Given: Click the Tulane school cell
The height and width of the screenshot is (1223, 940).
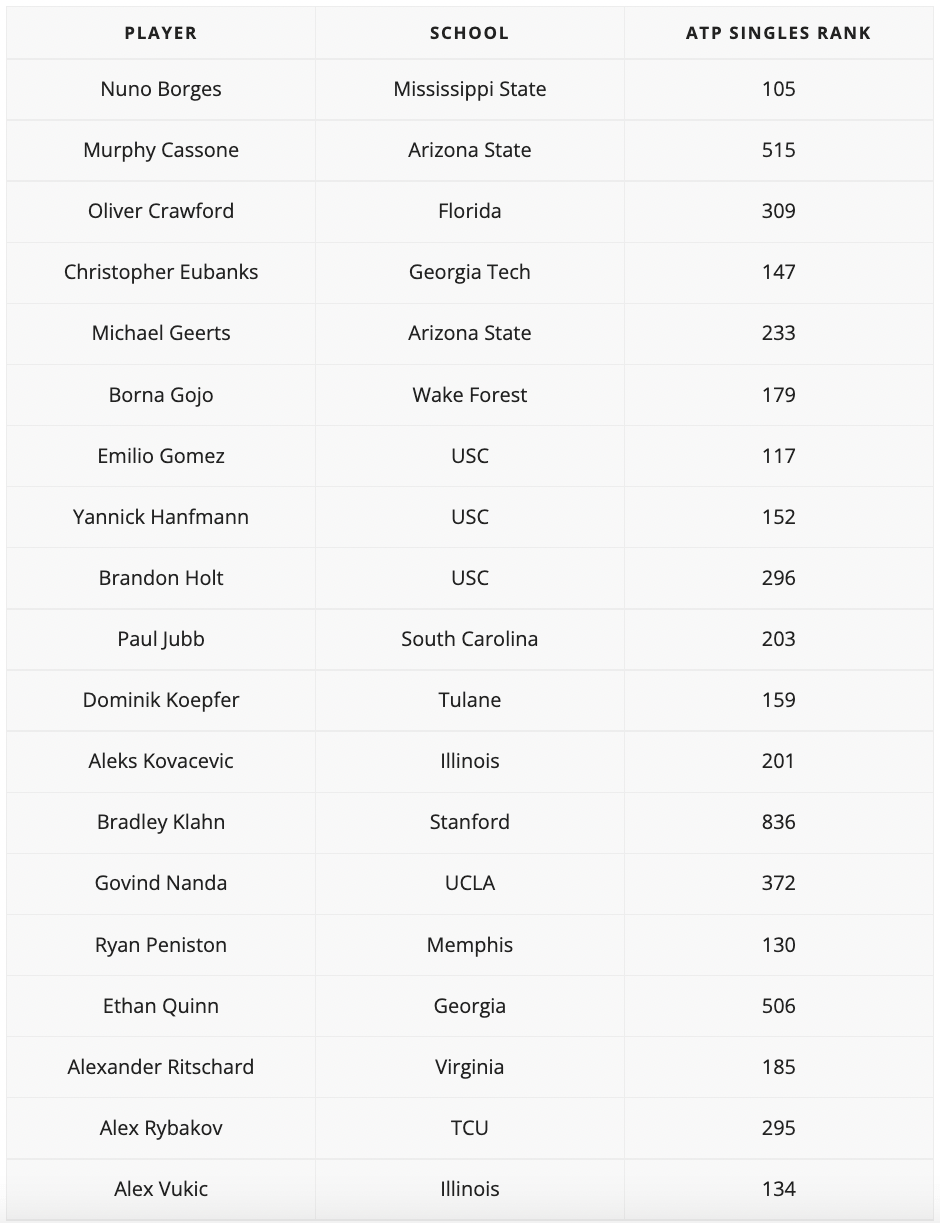Looking at the screenshot, I should click(469, 699).
